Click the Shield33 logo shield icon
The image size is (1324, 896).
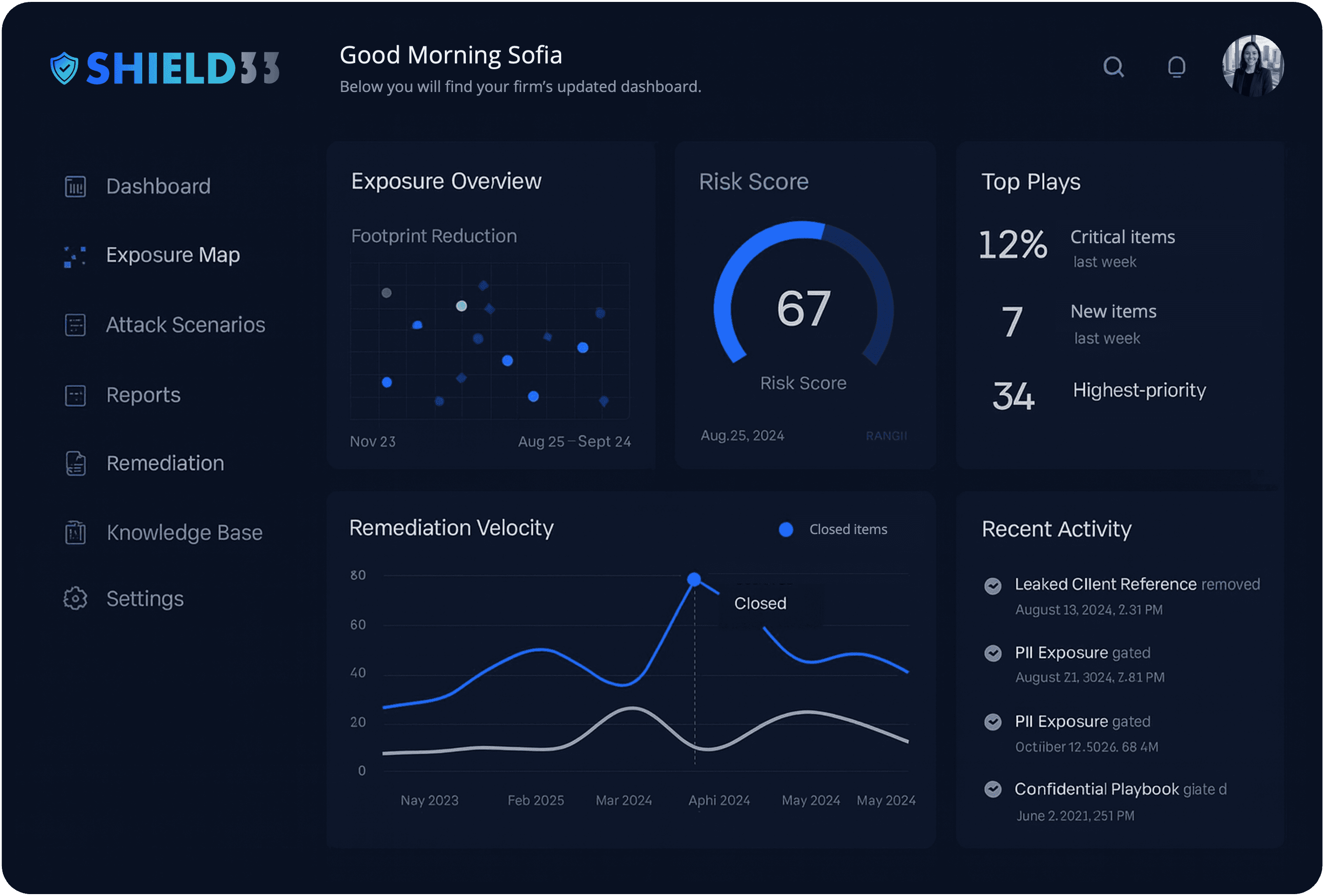tap(64, 68)
